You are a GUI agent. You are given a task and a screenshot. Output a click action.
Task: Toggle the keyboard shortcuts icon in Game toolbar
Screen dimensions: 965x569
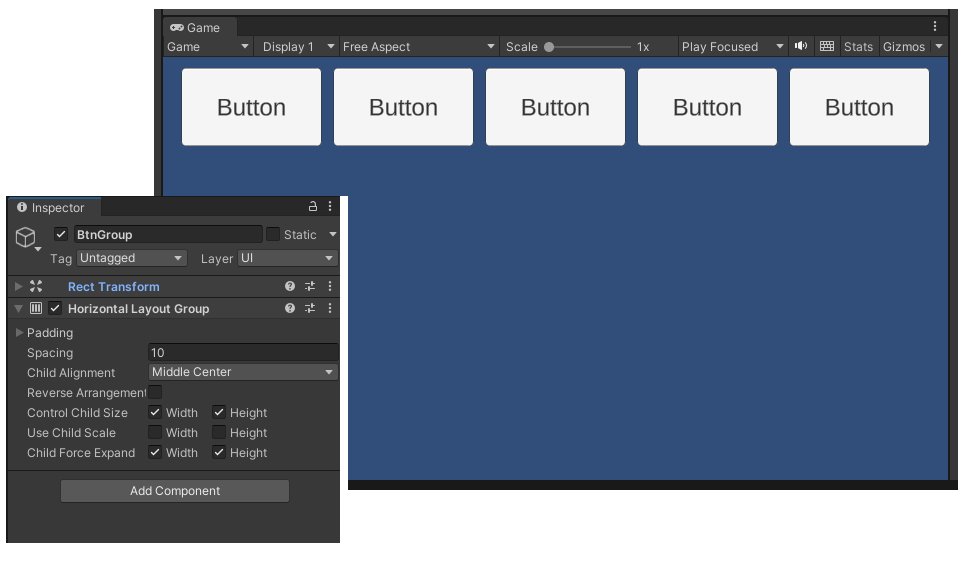click(x=827, y=46)
